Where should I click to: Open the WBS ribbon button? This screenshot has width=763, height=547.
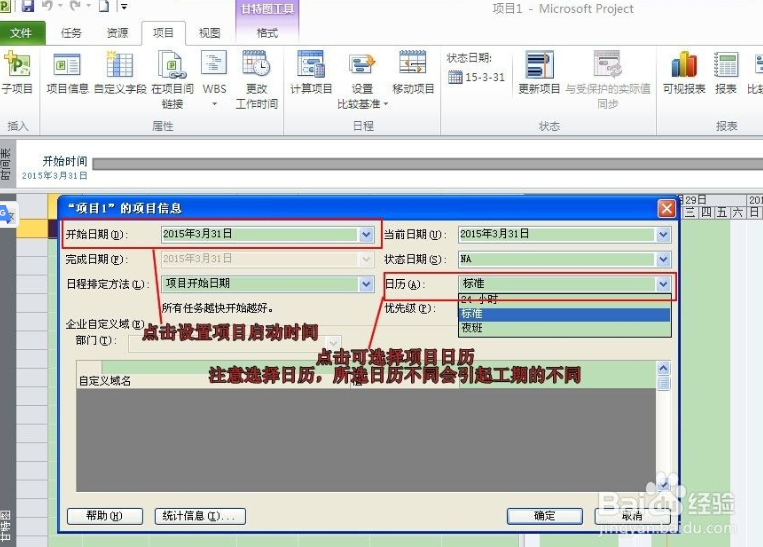tap(214, 67)
